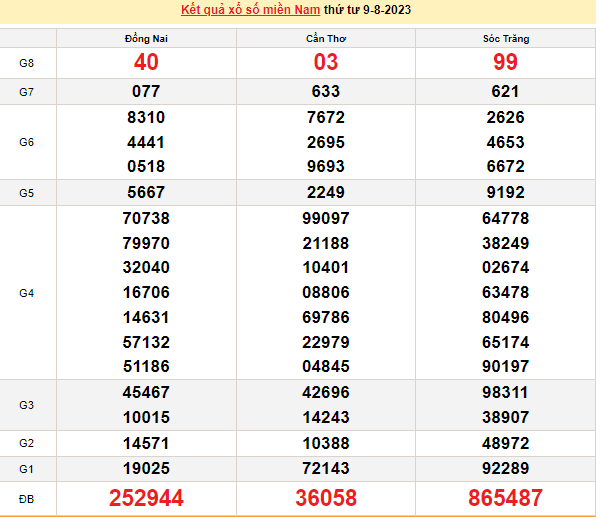Click G5 result 2249 under Cần Thơ

326,192
